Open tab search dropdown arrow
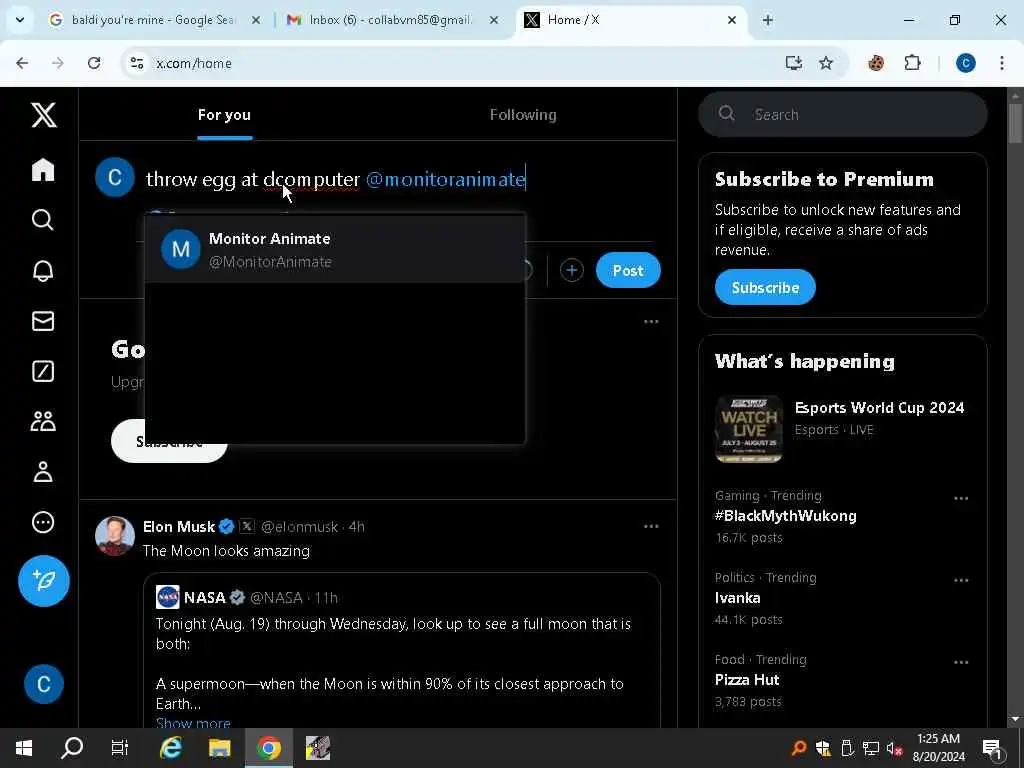1024x768 pixels. coord(20,20)
